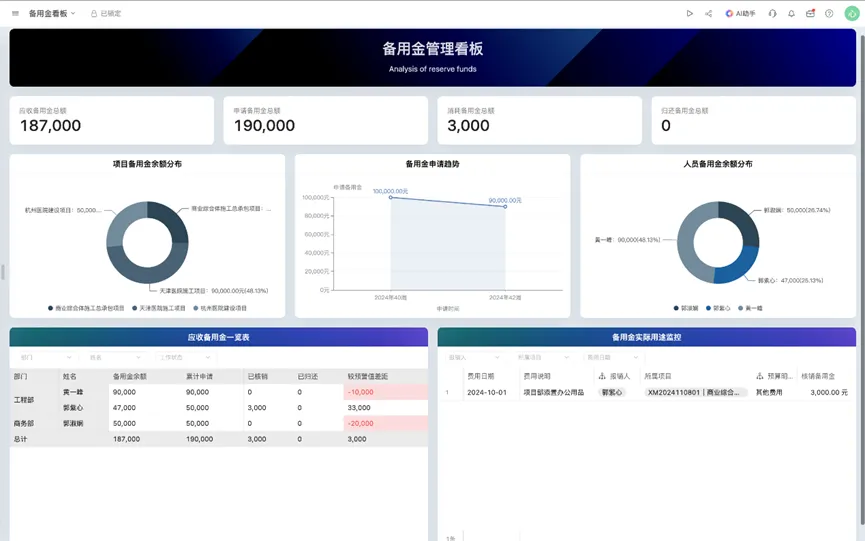Click the left sidebar collapse handle

(3, 272)
